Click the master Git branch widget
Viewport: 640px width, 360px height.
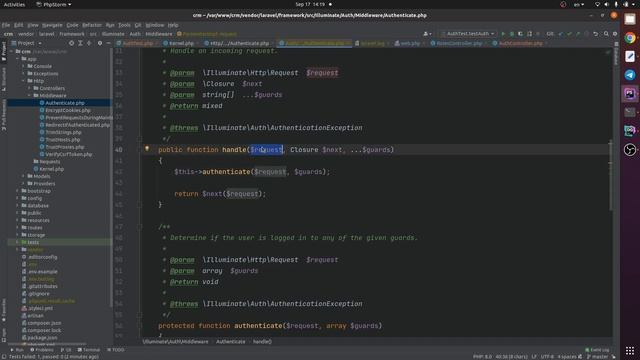(598, 357)
